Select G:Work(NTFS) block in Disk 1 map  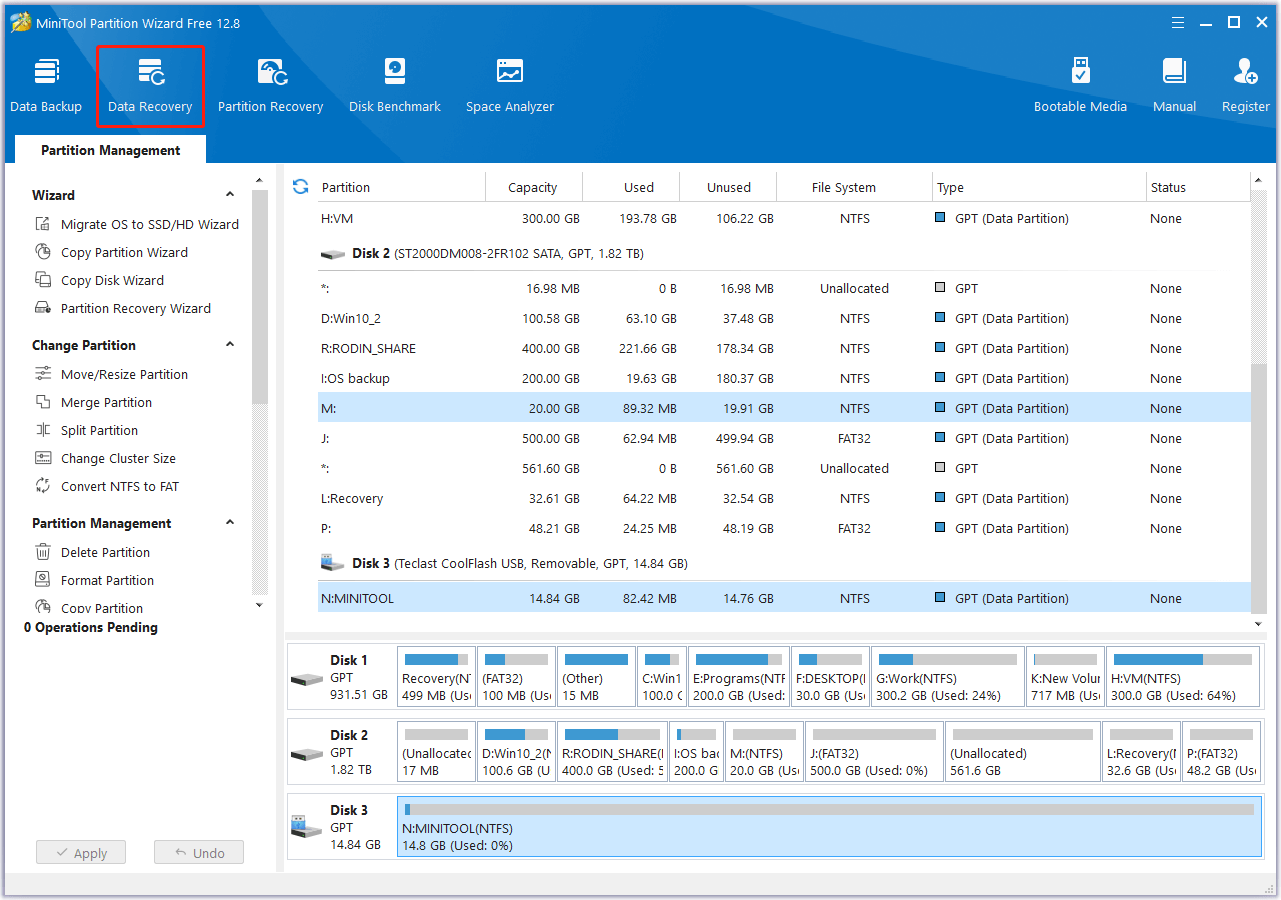947,677
